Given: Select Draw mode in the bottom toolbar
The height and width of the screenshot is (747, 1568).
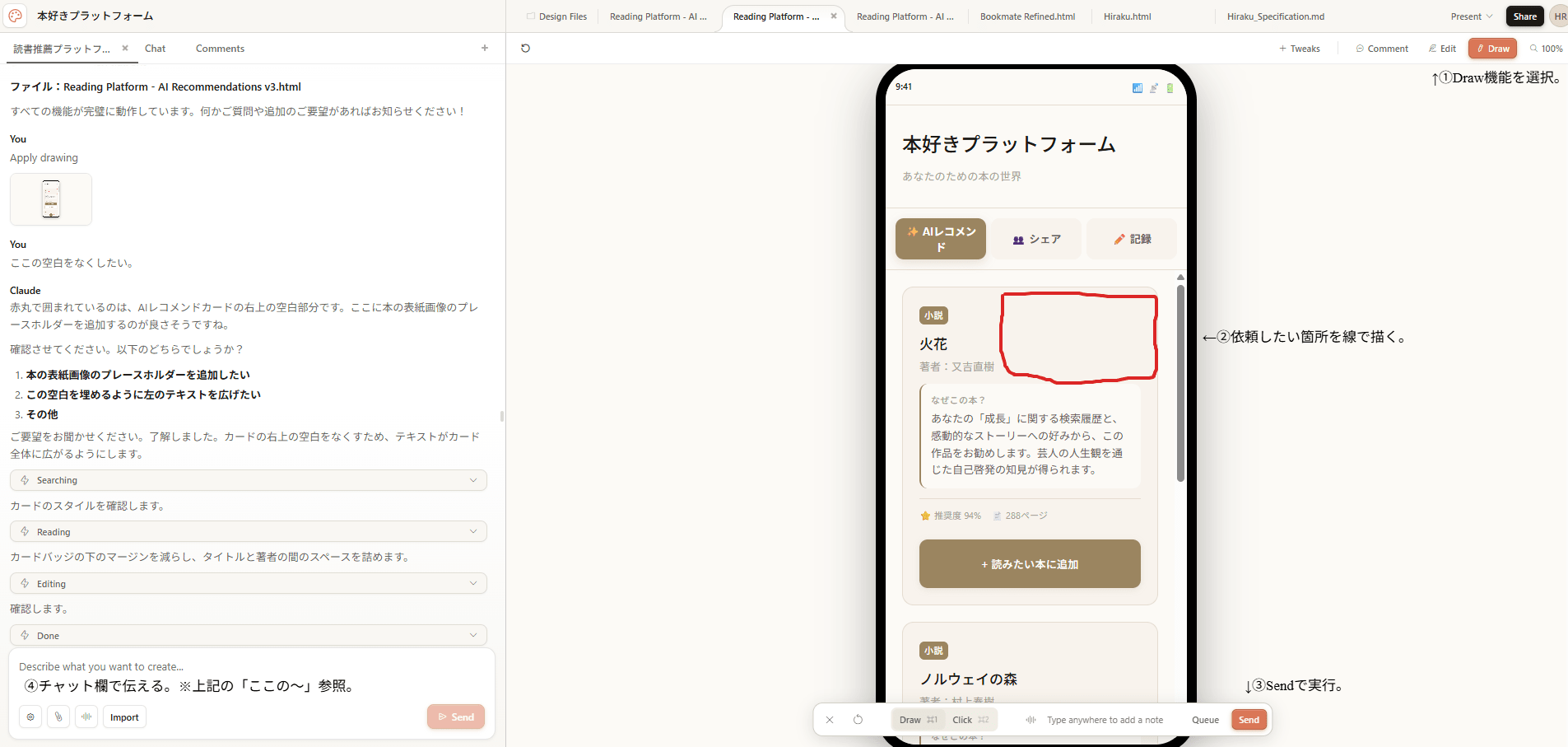Looking at the screenshot, I should point(919,720).
